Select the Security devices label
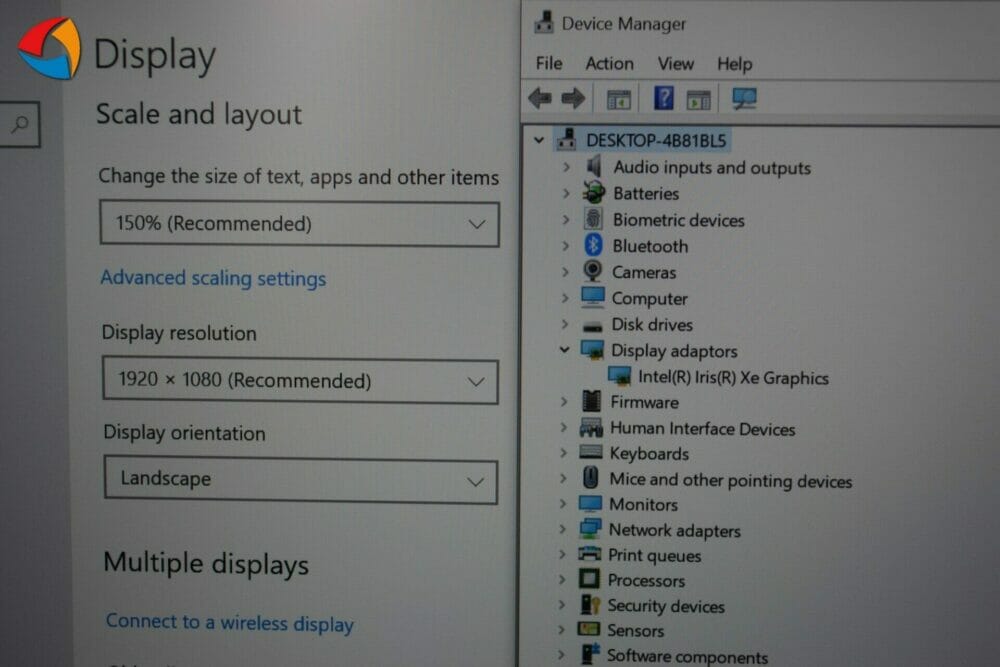1000x667 pixels. (x=666, y=606)
